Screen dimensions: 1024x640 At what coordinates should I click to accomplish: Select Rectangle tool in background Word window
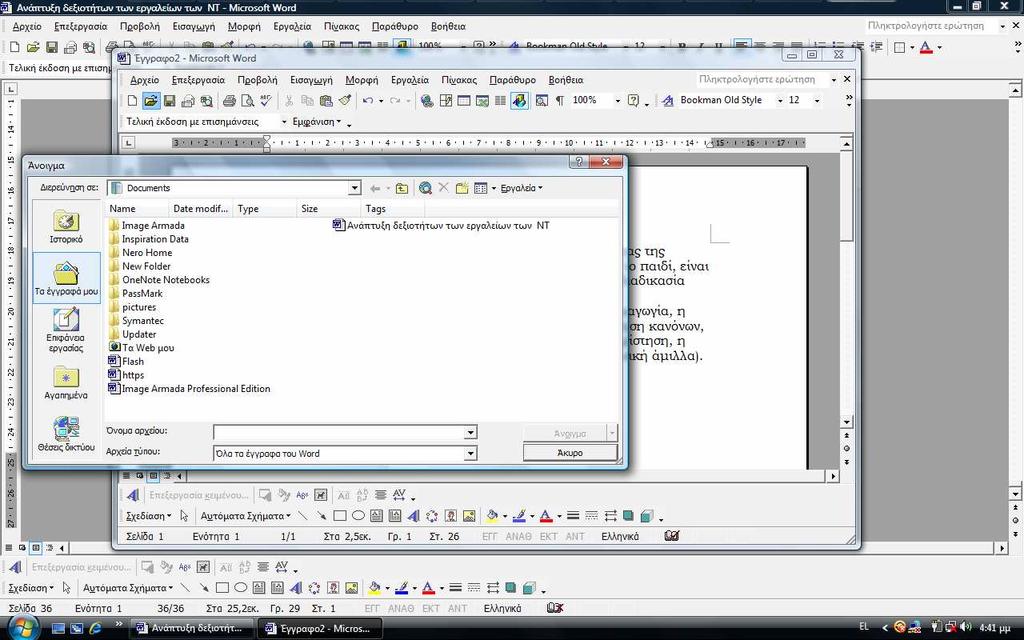point(222,588)
